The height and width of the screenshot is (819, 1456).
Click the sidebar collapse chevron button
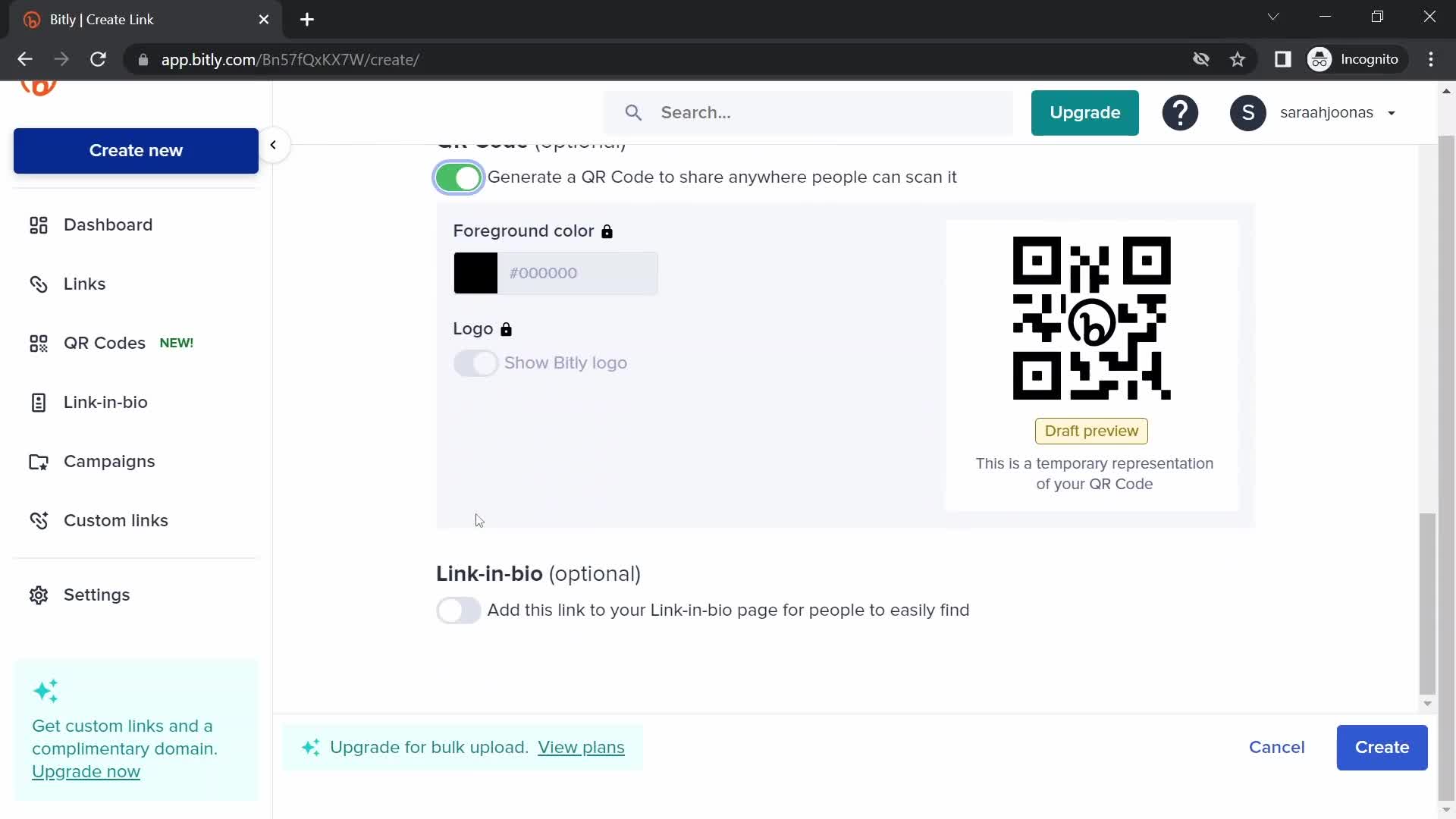(273, 144)
